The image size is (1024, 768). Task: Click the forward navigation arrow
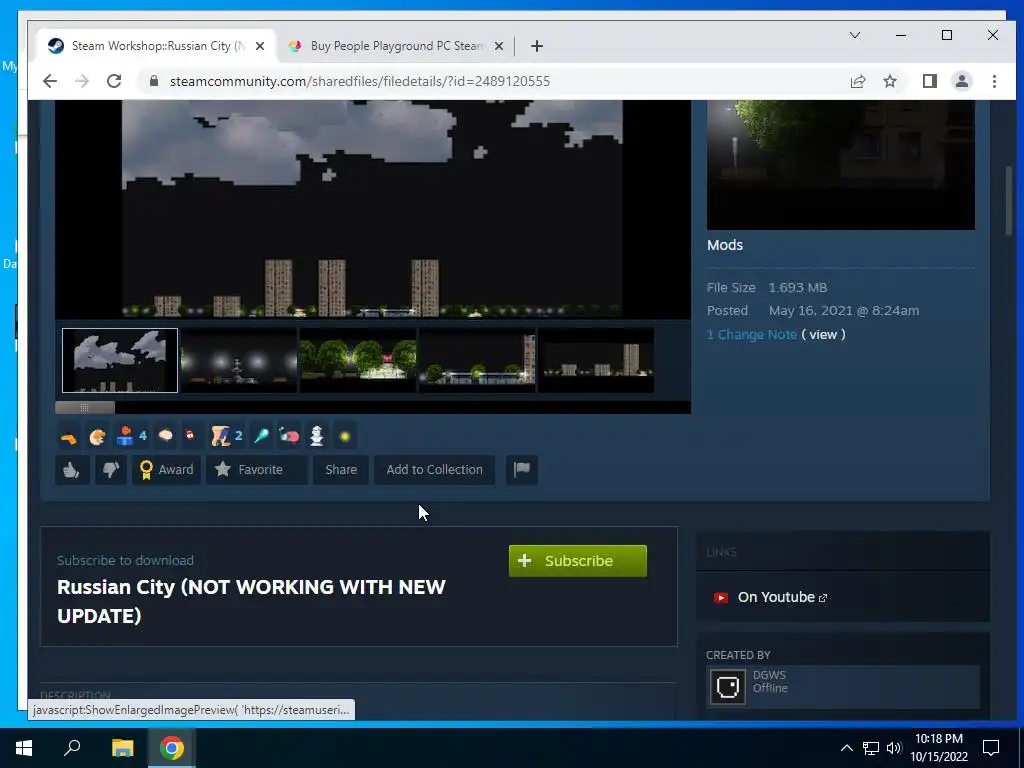[82, 81]
